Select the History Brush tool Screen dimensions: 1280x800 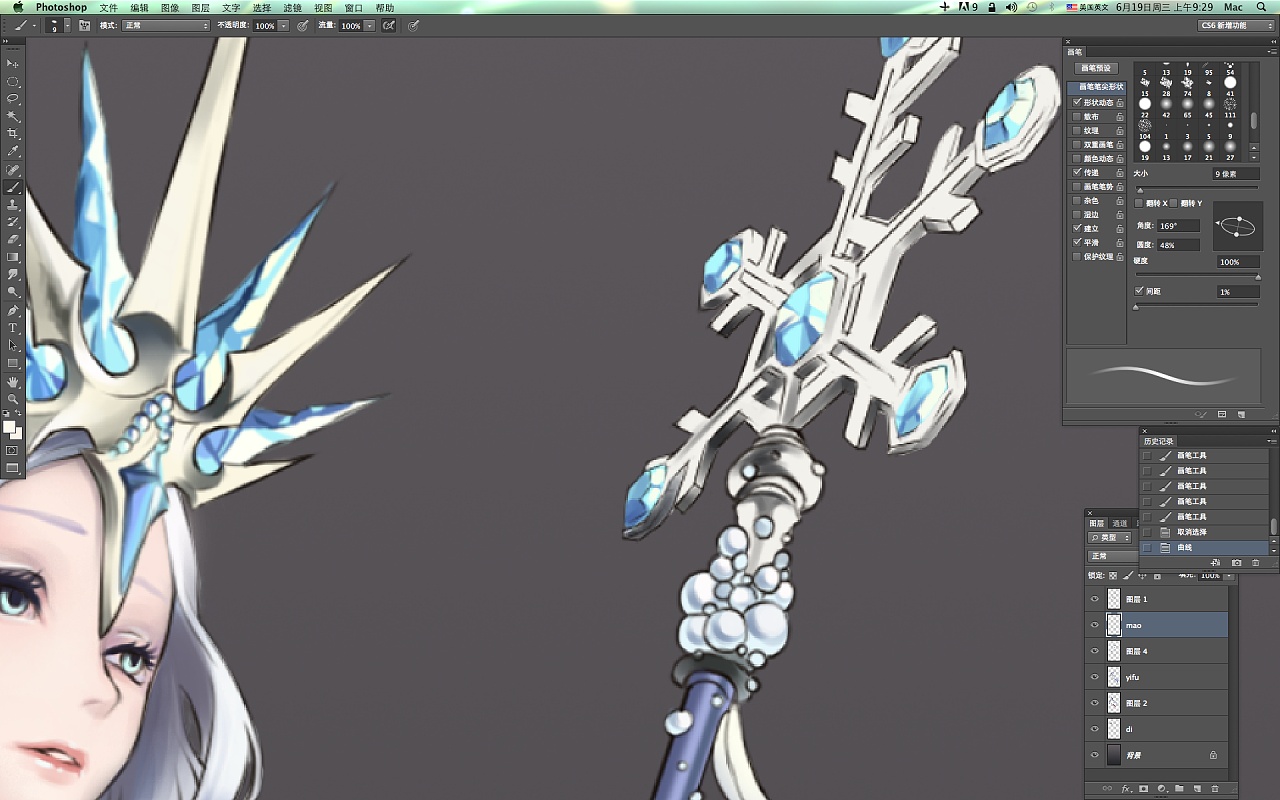click(x=13, y=221)
